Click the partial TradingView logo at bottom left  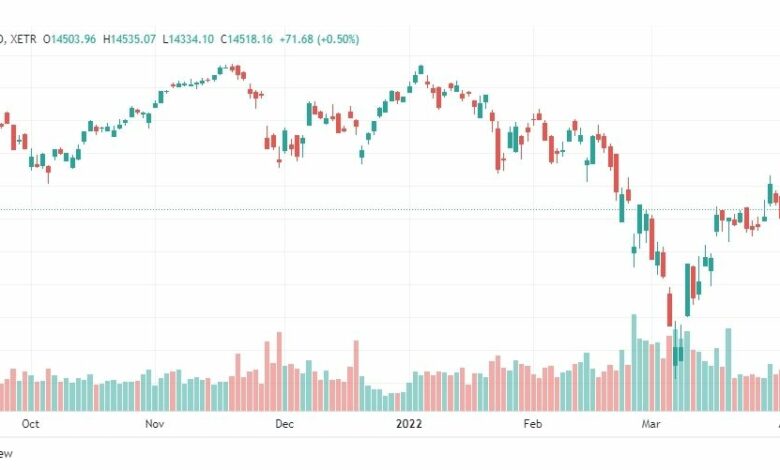(6, 454)
